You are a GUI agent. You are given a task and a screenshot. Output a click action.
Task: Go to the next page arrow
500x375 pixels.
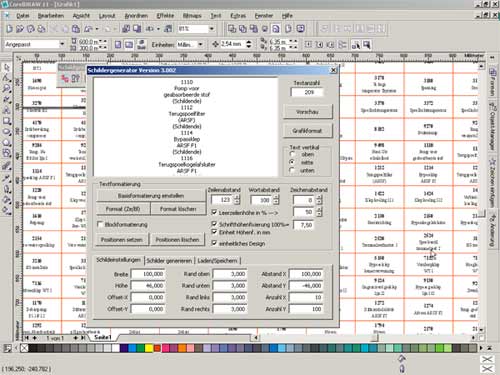click(76, 338)
